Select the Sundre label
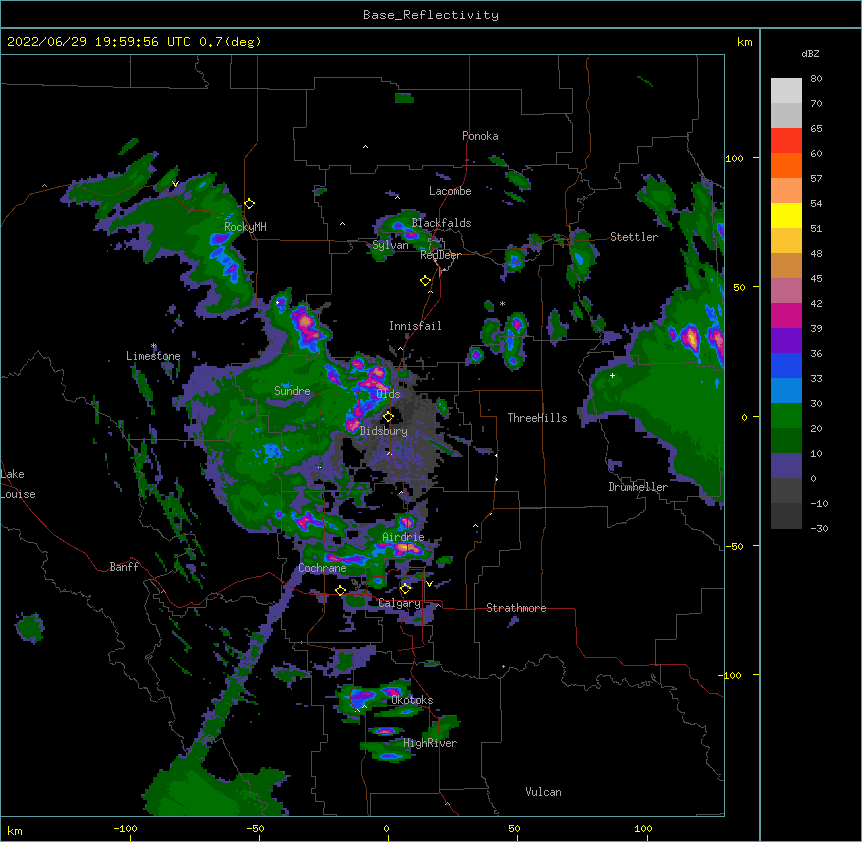Viewport: 862px width, 842px height. coord(292,391)
